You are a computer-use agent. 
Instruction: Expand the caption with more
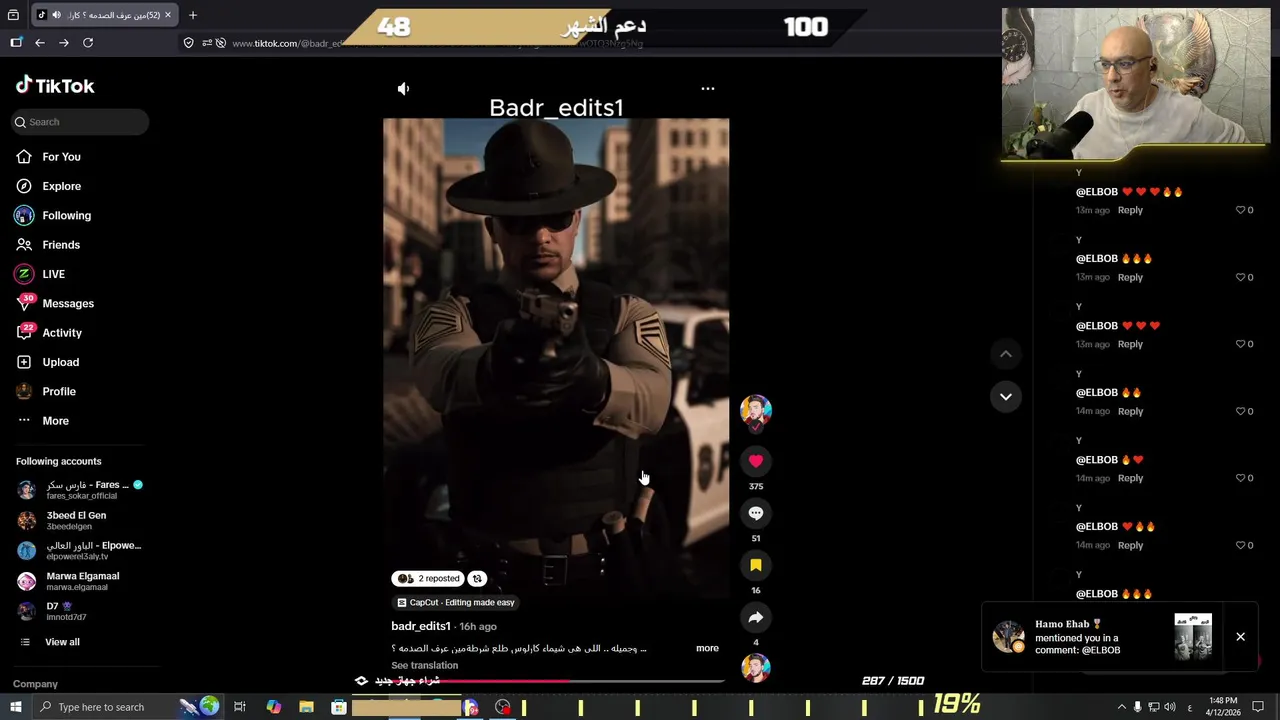[x=707, y=648]
